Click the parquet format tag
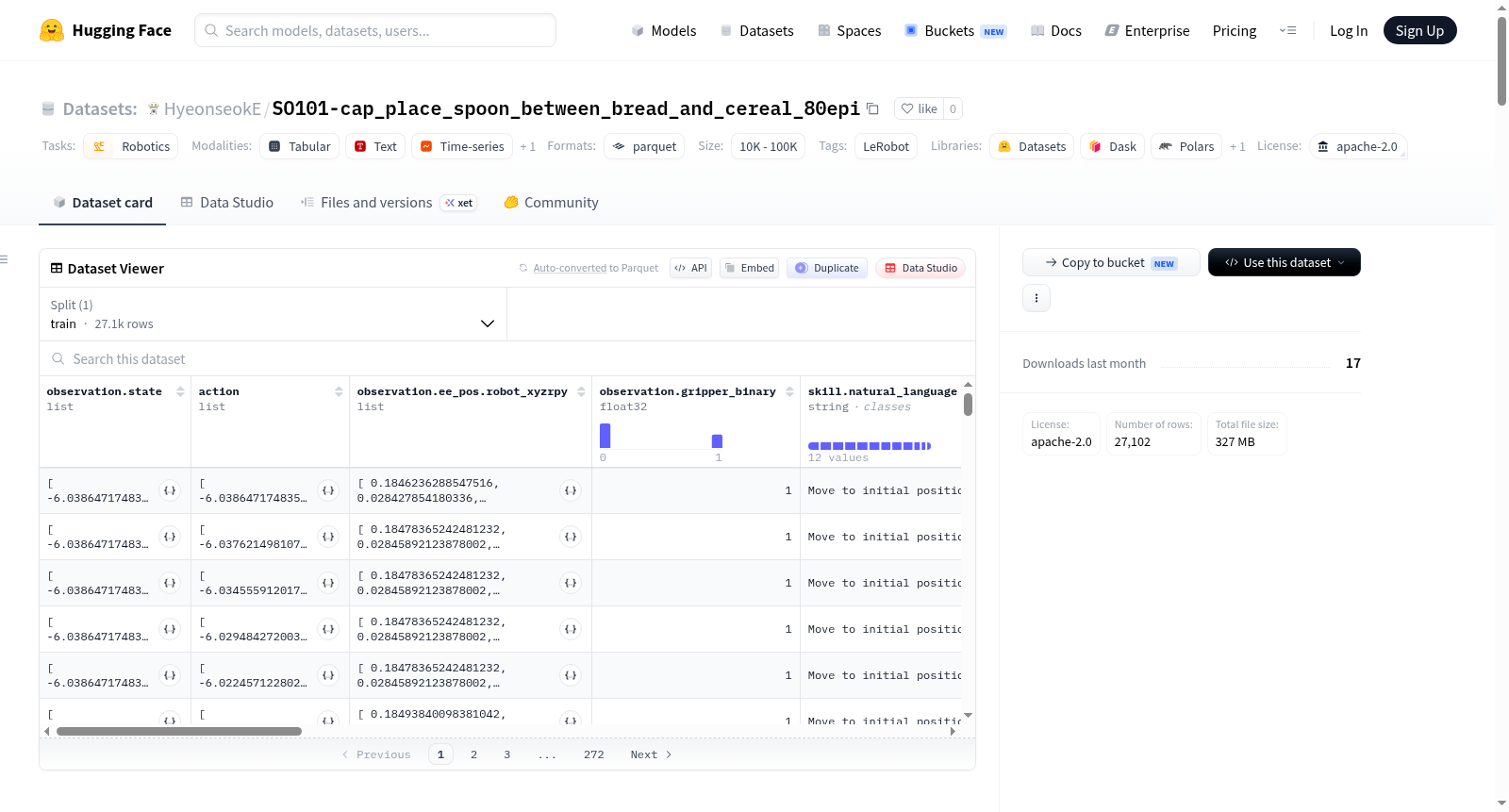1509x812 pixels. coord(645,146)
